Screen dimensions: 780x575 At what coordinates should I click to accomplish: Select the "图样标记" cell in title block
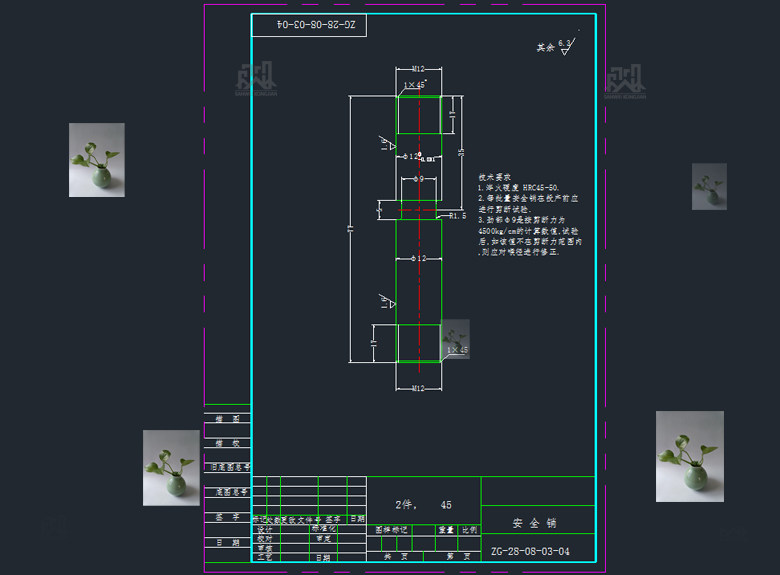391,530
